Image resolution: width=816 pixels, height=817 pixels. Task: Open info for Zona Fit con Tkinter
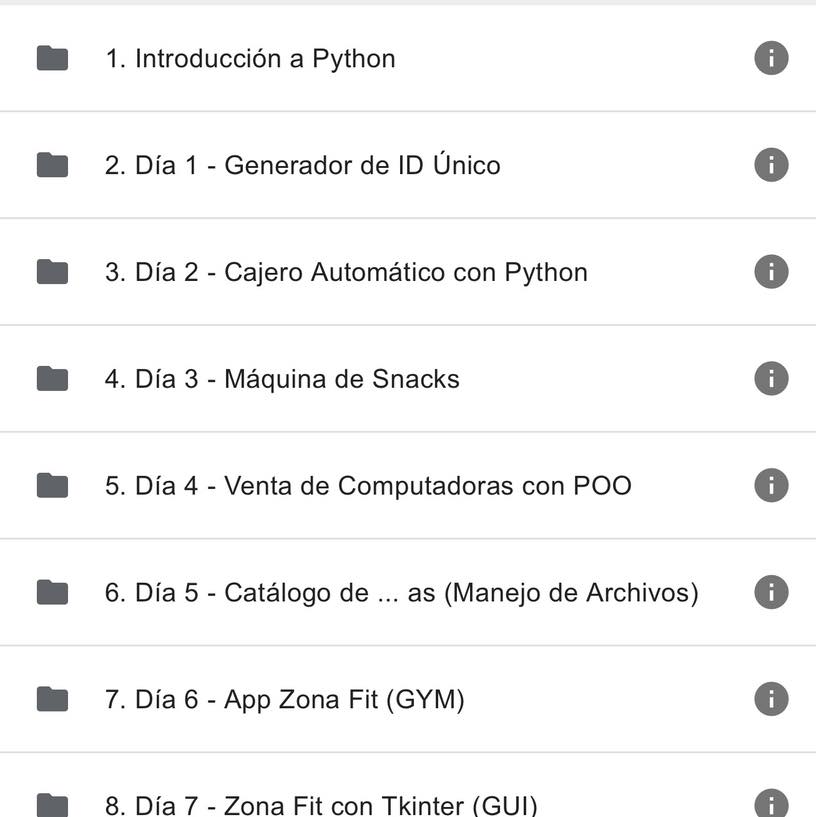(x=771, y=803)
